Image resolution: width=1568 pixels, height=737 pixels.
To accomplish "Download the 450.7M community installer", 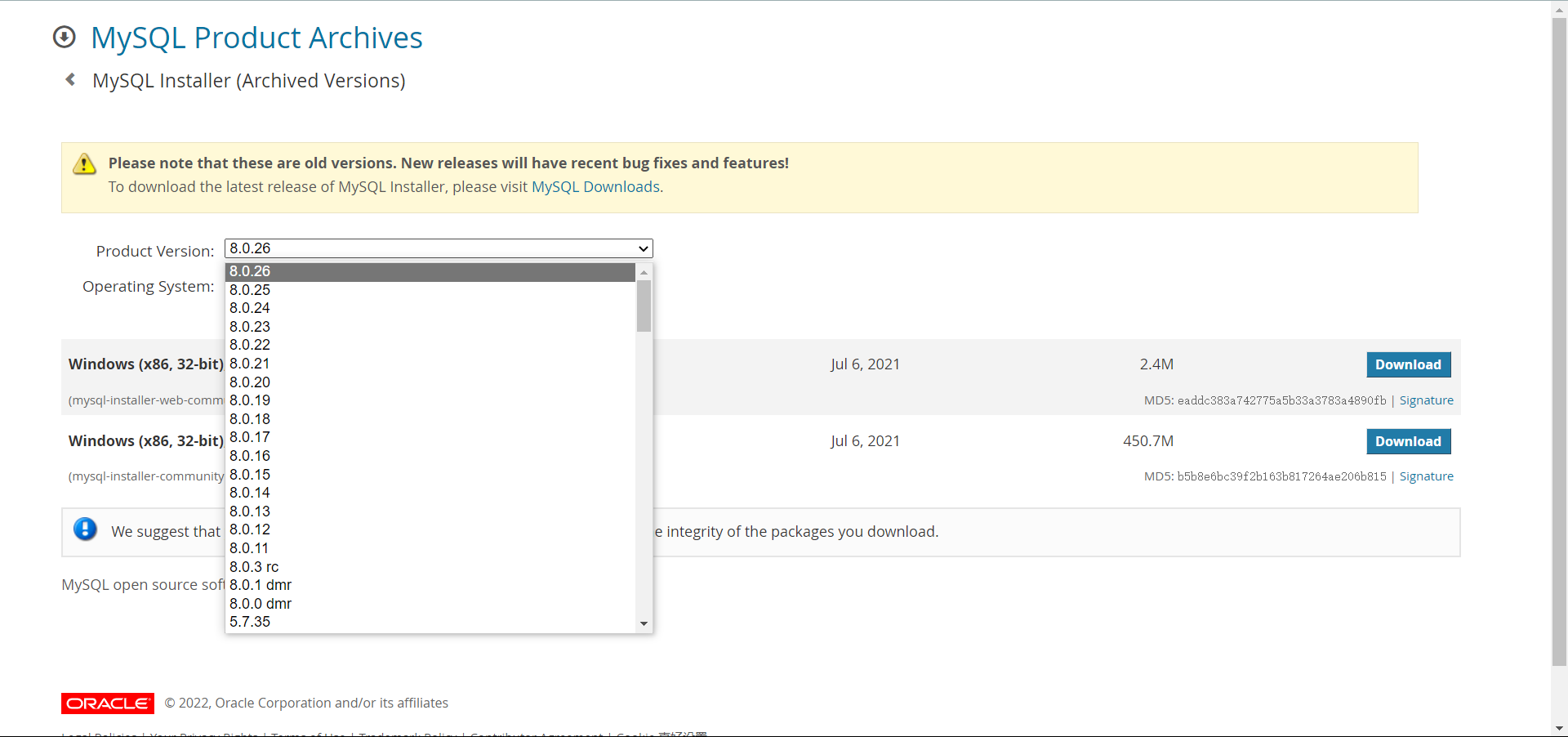I will coord(1409,441).
